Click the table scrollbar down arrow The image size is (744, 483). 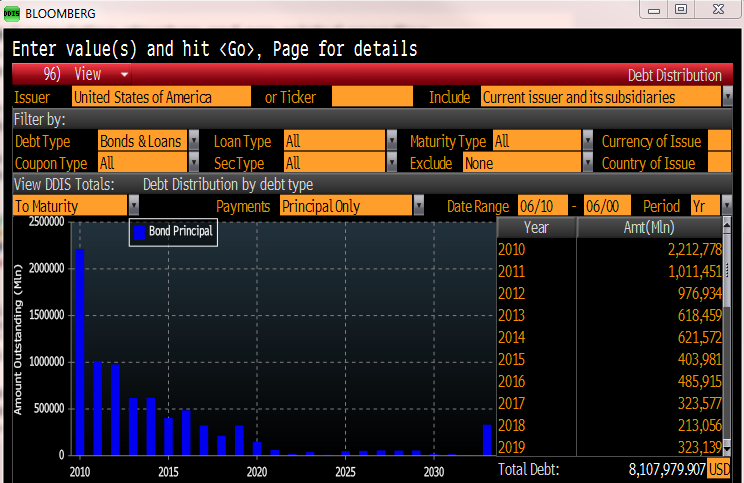726,448
